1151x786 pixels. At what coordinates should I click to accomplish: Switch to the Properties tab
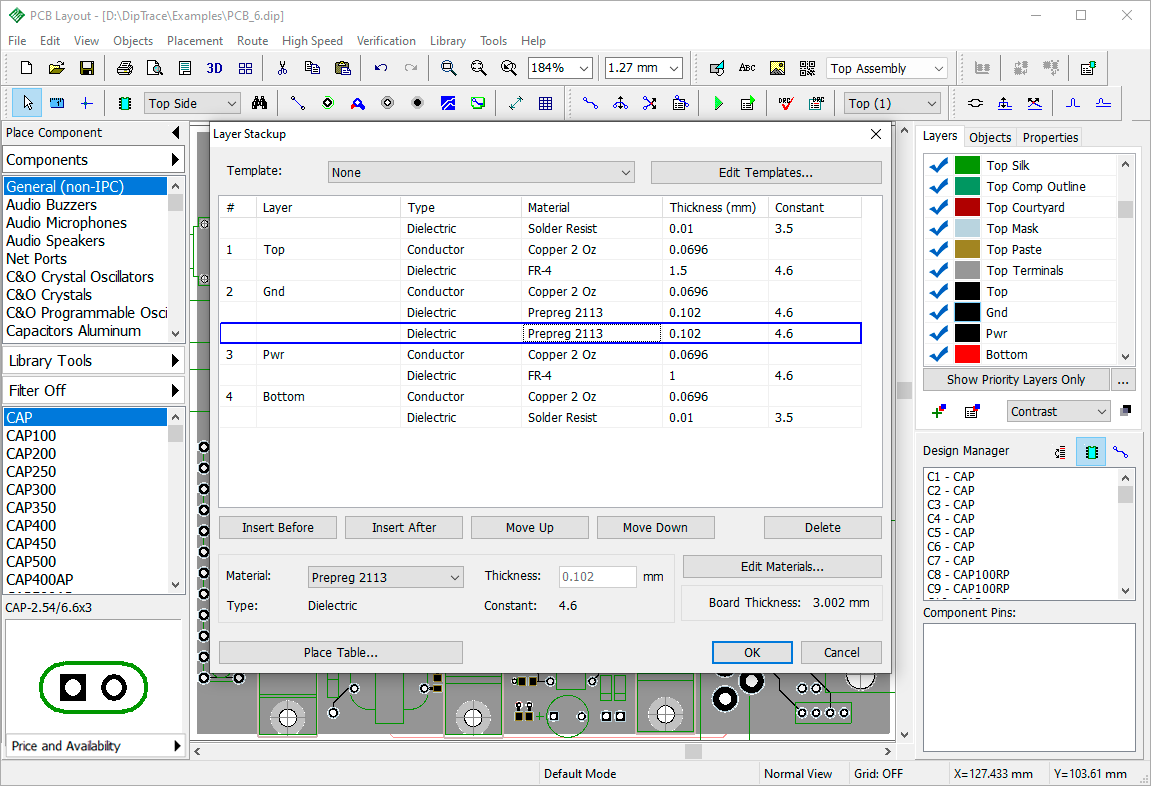coord(1050,137)
